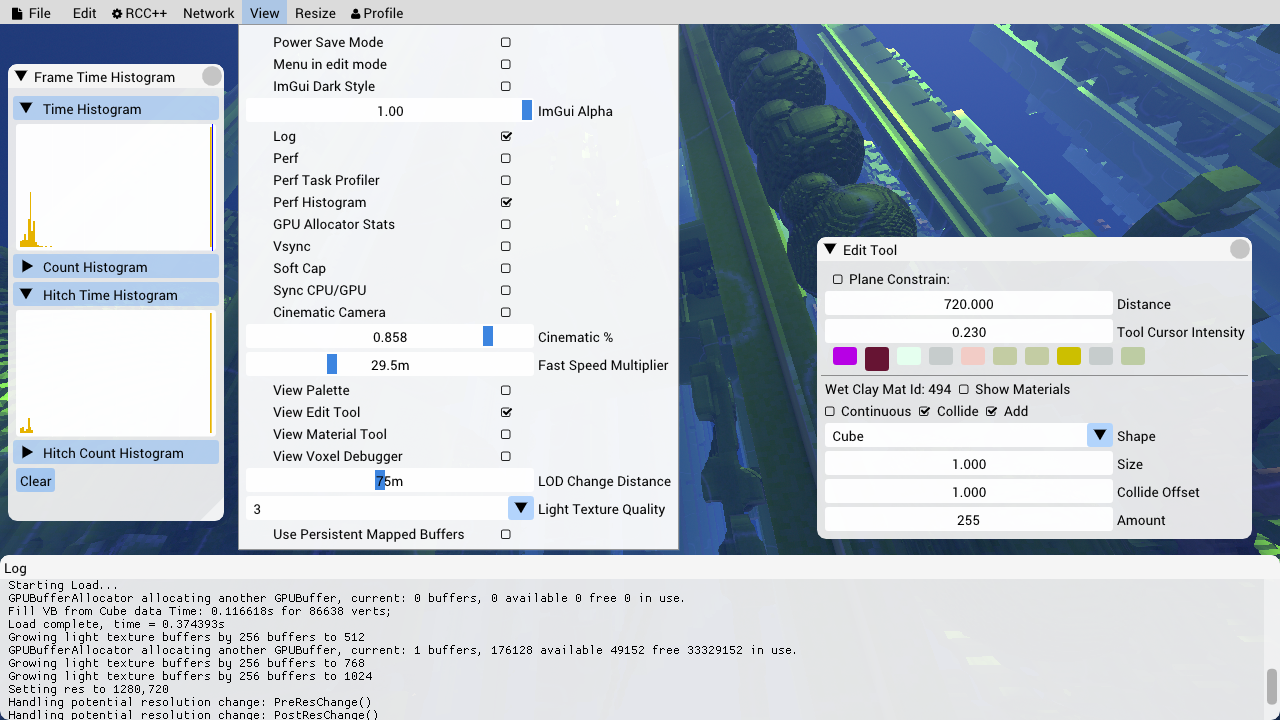
Task: Click the Log panel scrollbar
Action: [x=1272, y=686]
